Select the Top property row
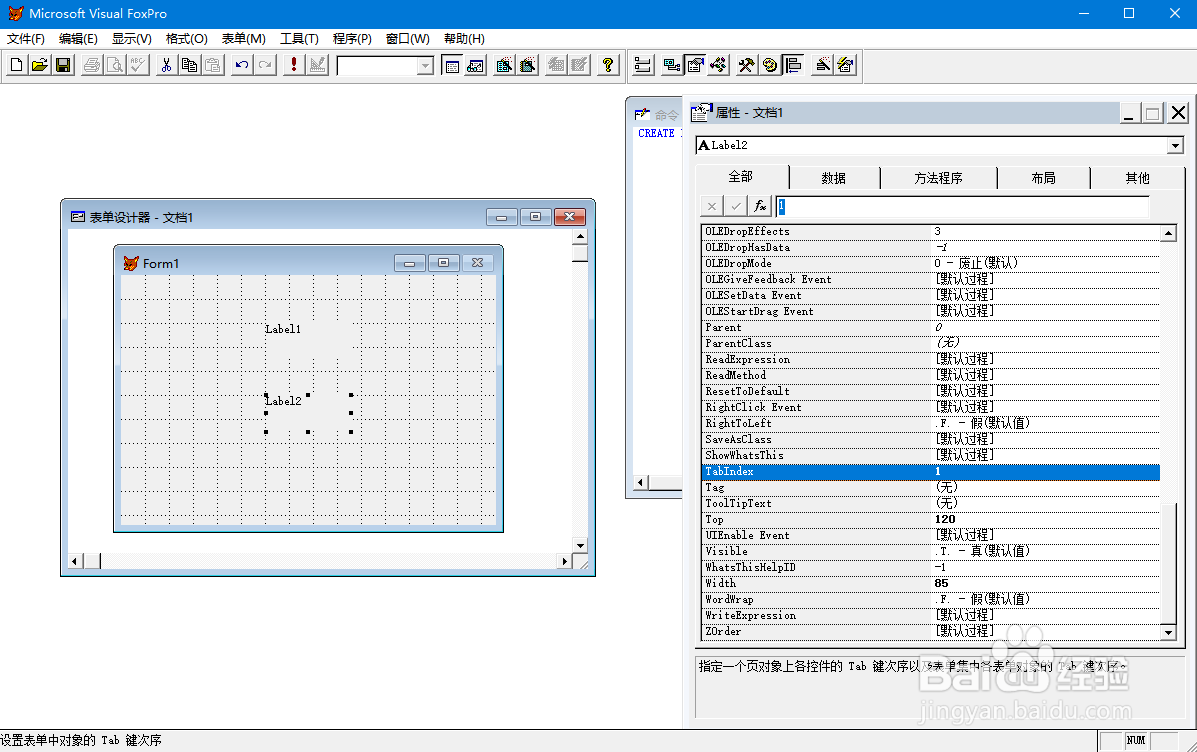The width and height of the screenshot is (1197, 752). click(x=931, y=519)
